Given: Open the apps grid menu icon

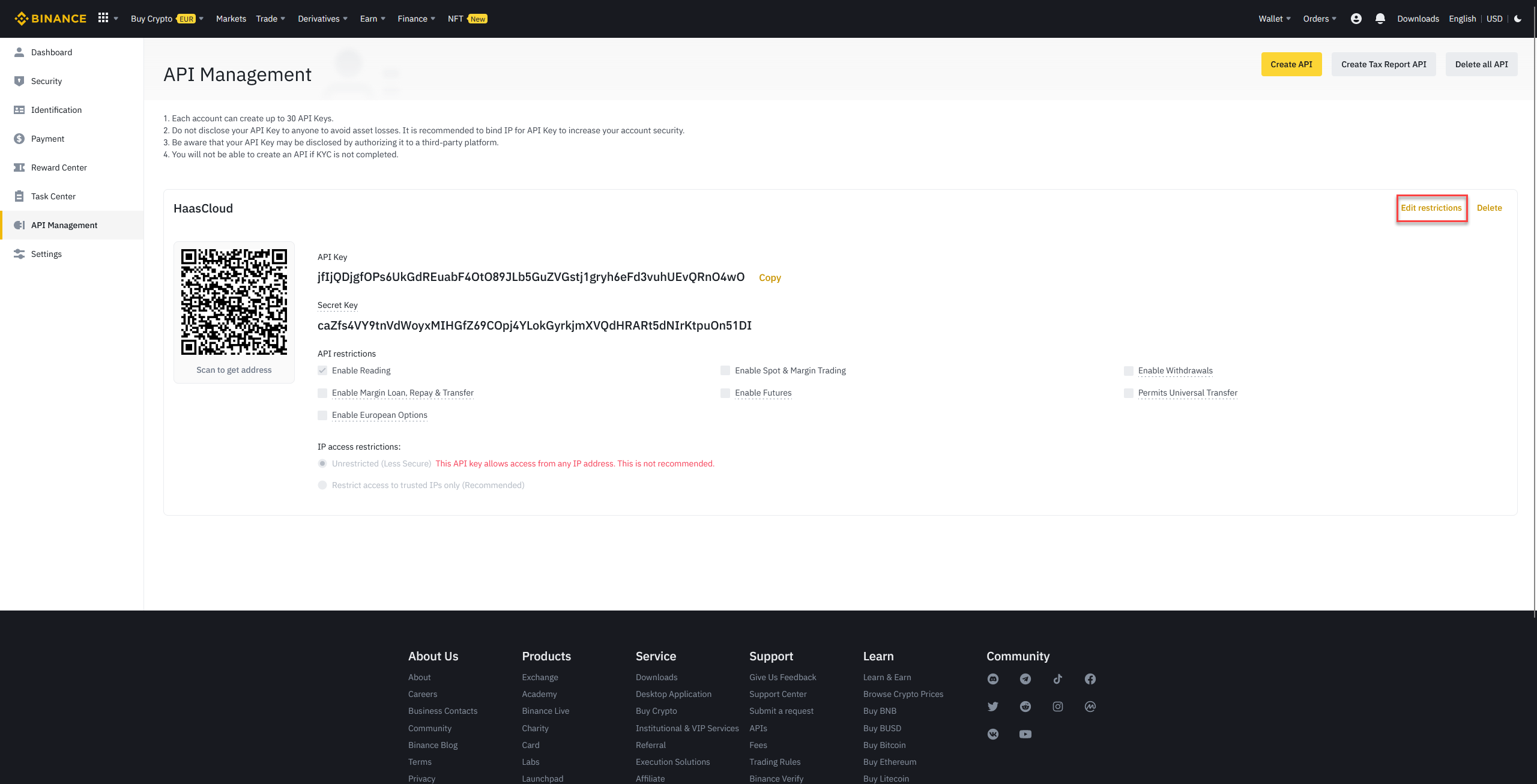Looking at the screenshot, I should (103, 18).
